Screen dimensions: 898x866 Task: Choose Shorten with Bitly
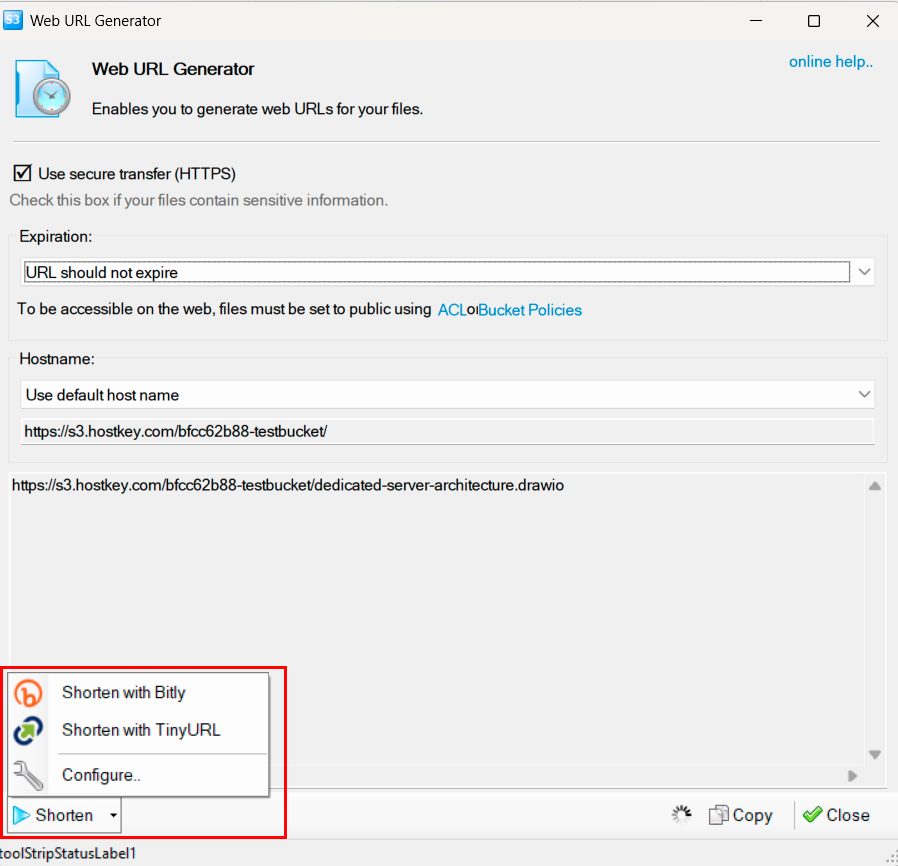(x=123, y=693)
